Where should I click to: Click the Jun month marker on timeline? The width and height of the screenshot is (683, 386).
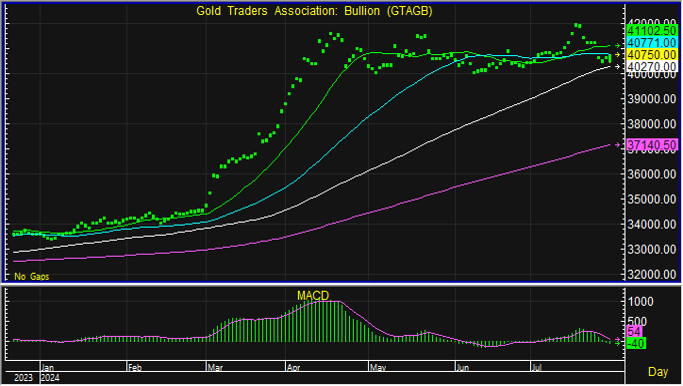462,368
